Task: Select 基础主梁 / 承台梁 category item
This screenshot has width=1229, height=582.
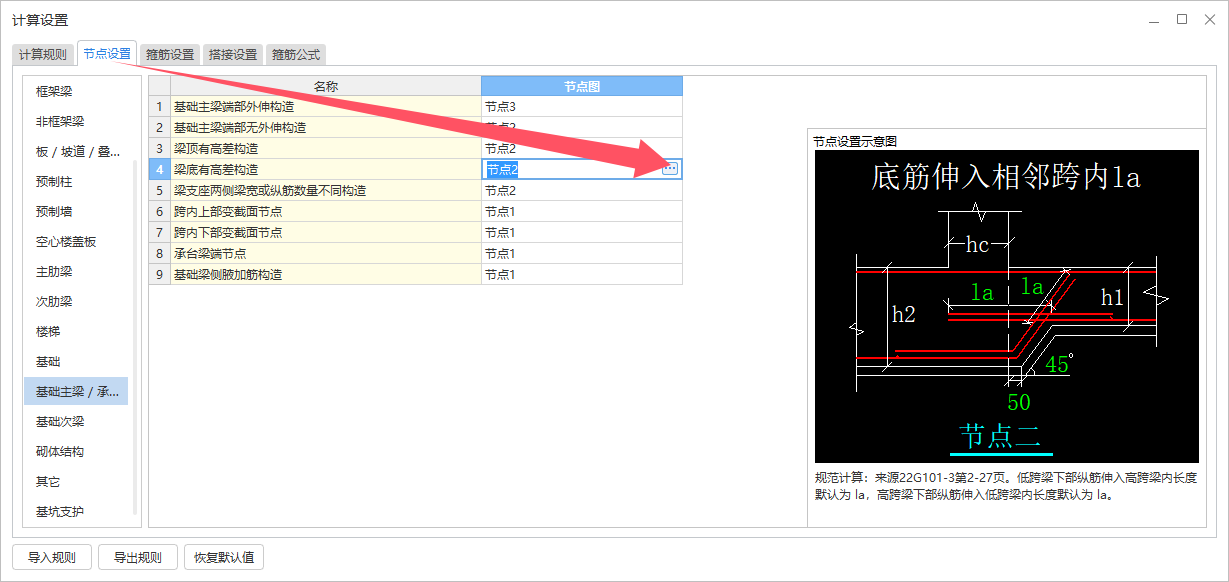Action: (x=76, y=391)
